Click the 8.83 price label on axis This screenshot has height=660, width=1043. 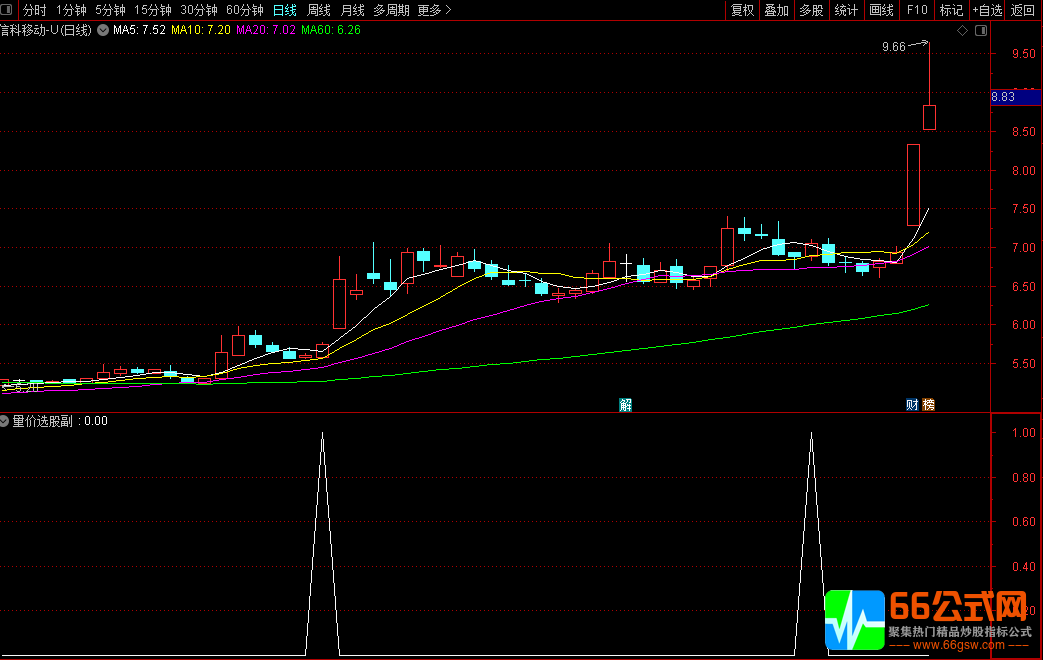coord(1003,97)
